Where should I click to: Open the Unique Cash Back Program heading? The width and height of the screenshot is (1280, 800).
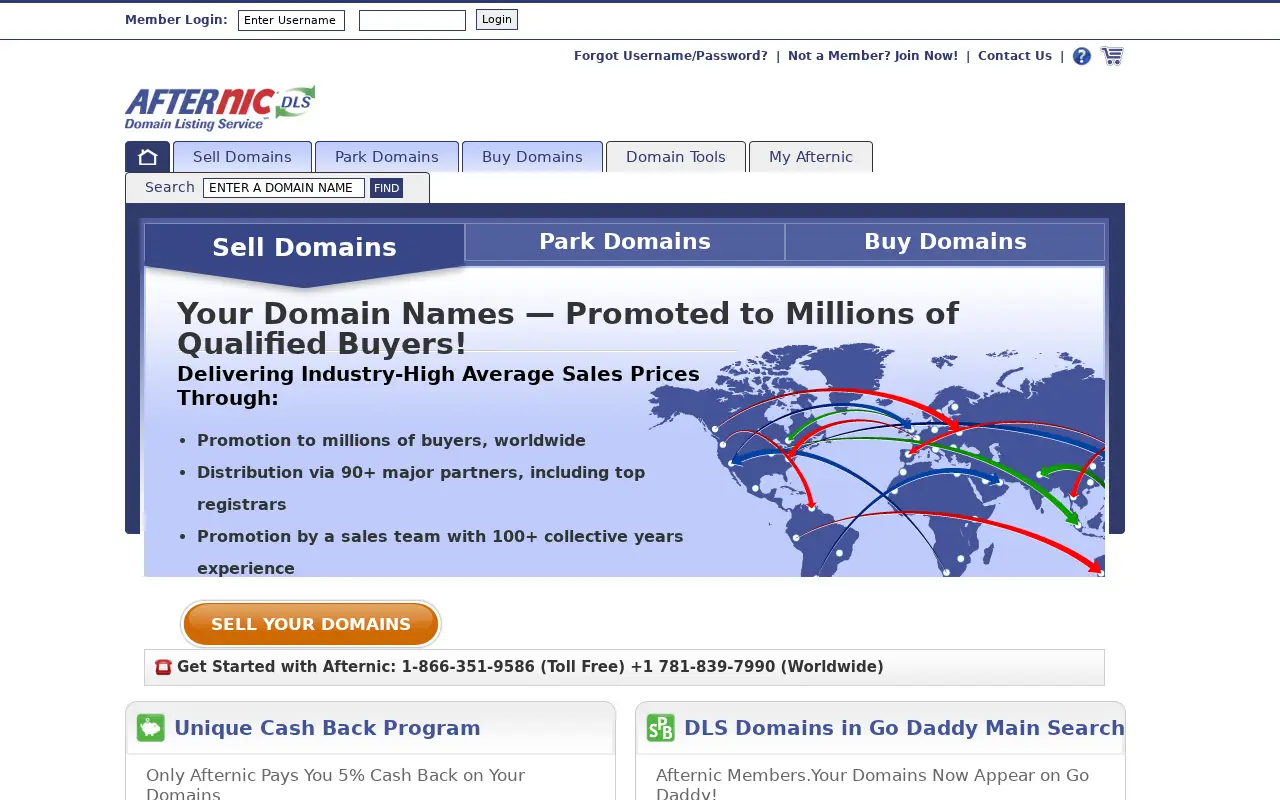point(327,728)
